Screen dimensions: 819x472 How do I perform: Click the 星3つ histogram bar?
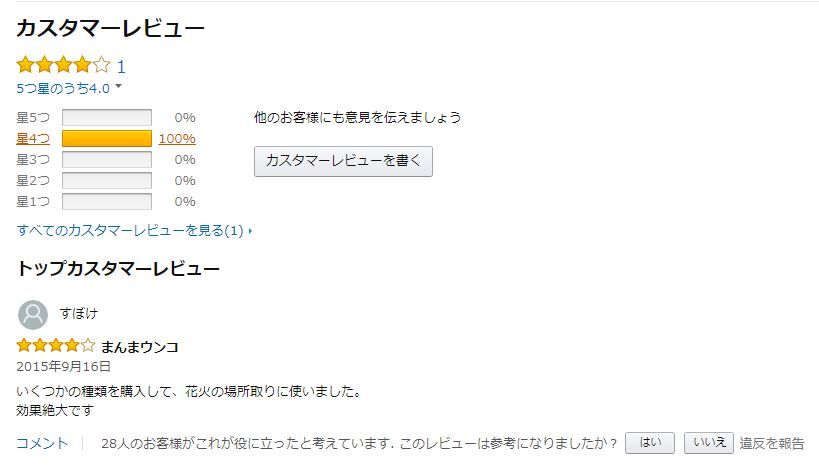click(x=107, y=159)
